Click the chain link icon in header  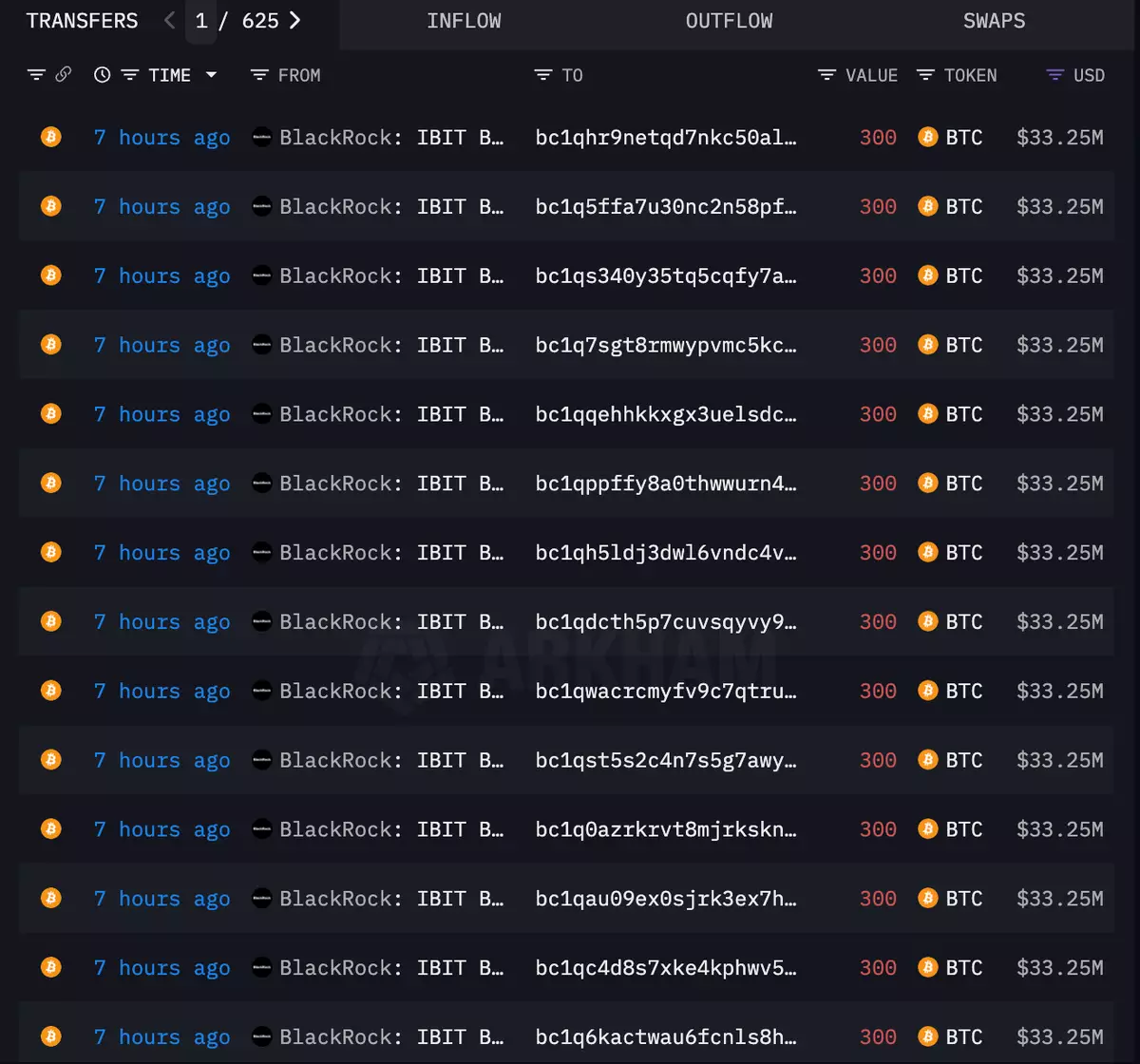pos(64,75)
